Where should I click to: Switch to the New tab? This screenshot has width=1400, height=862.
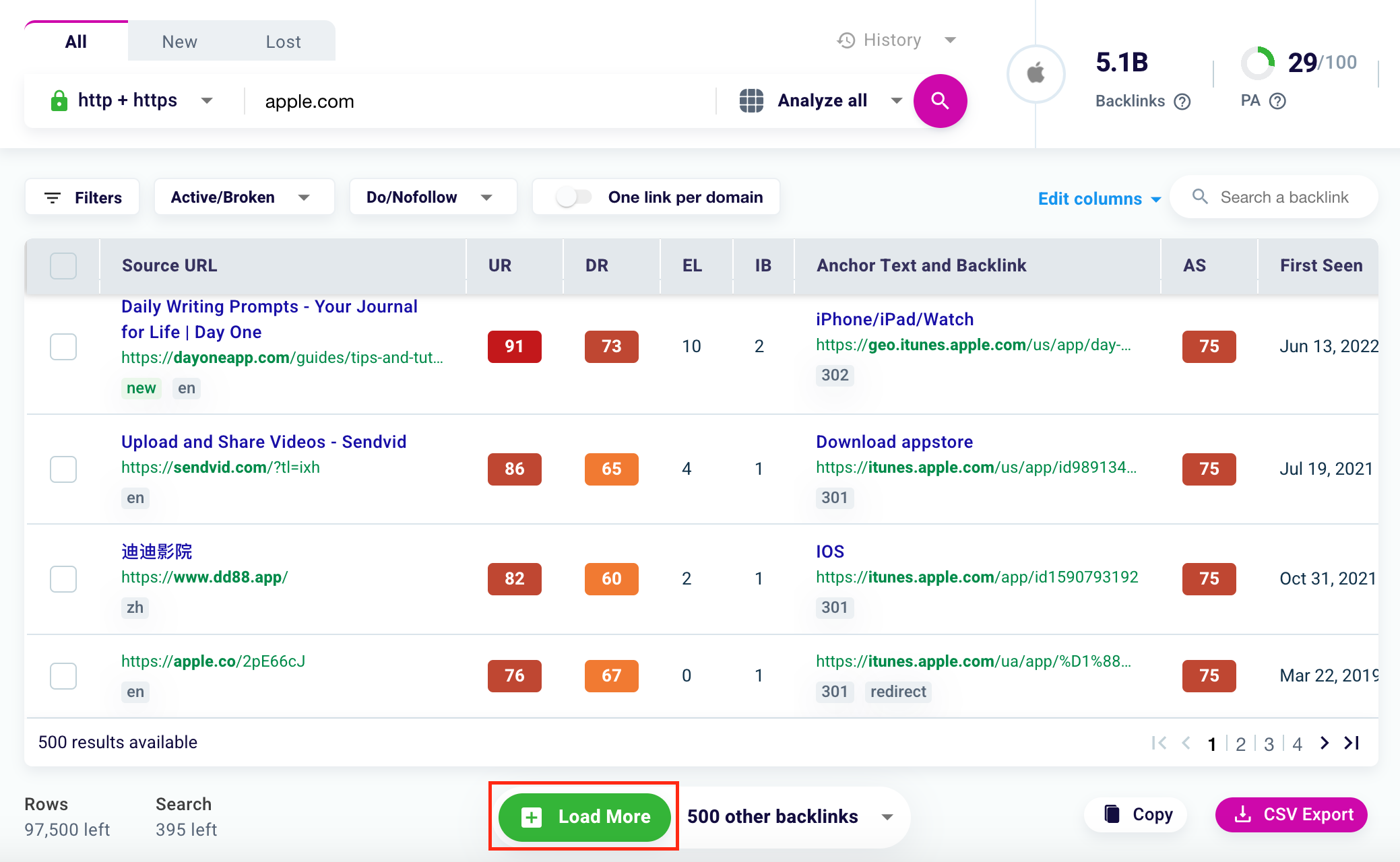[x=179, y=42]
